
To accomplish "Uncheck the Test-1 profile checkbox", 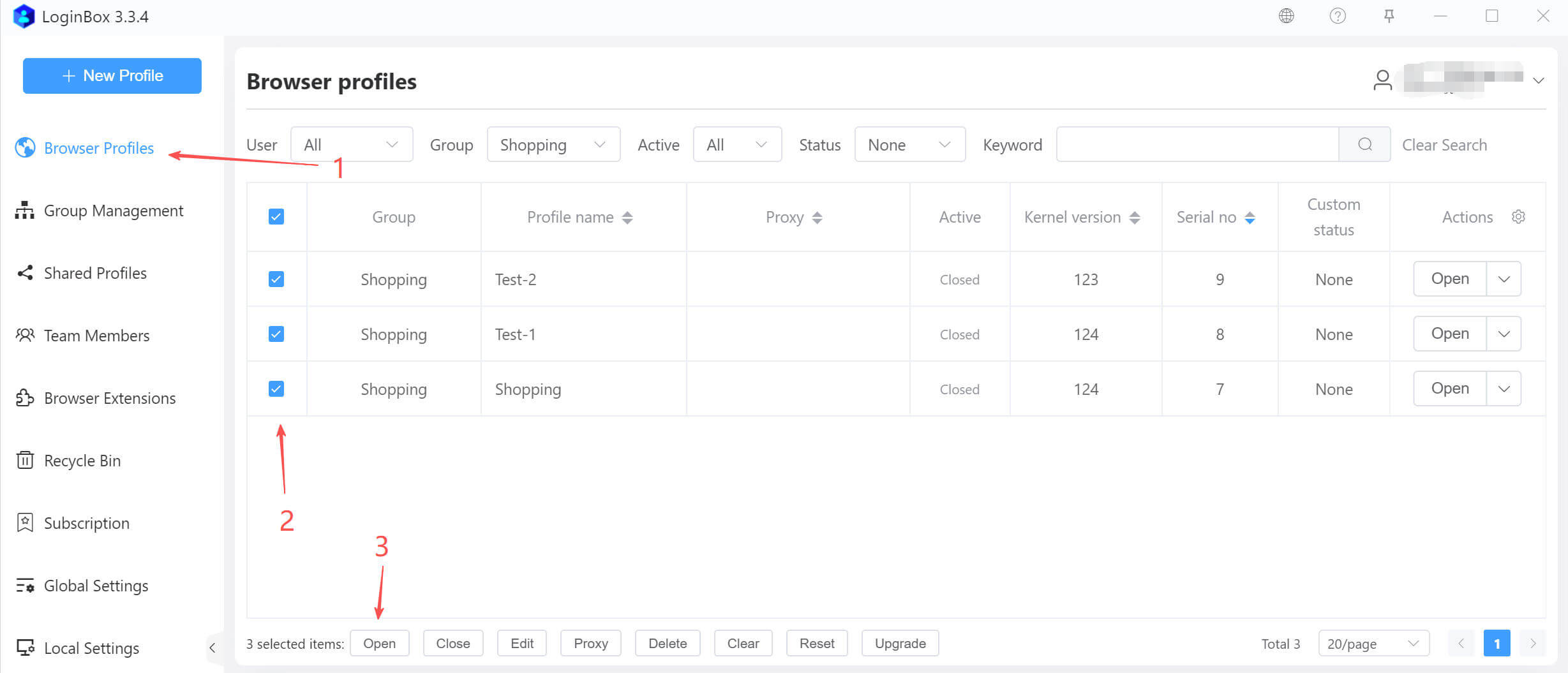I will [276, 334].
